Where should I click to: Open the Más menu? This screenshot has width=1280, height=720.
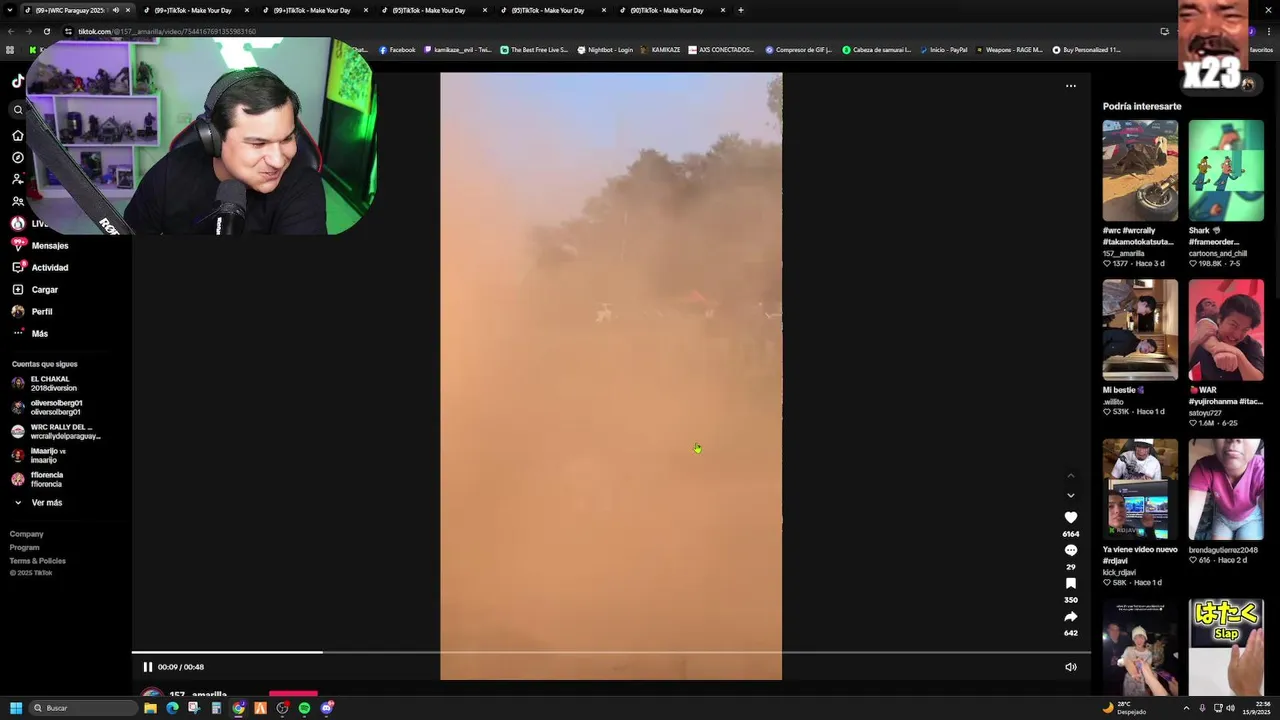(30, 334)
